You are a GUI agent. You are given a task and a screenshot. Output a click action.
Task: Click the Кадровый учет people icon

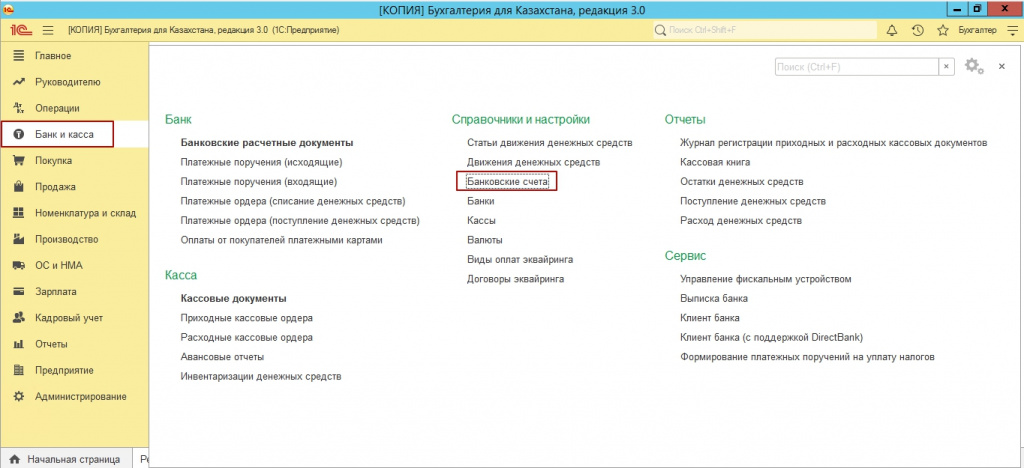click(x=19, y=318)
